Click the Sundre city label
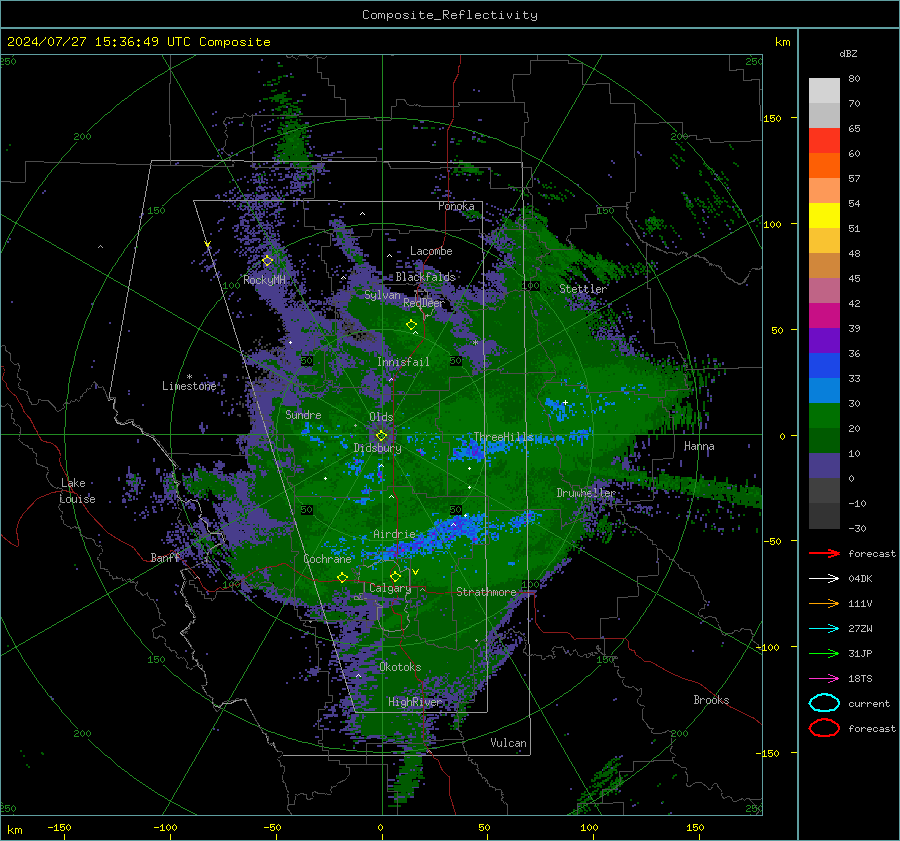Screen dimensions: 900x841 [x=303, y=414]
